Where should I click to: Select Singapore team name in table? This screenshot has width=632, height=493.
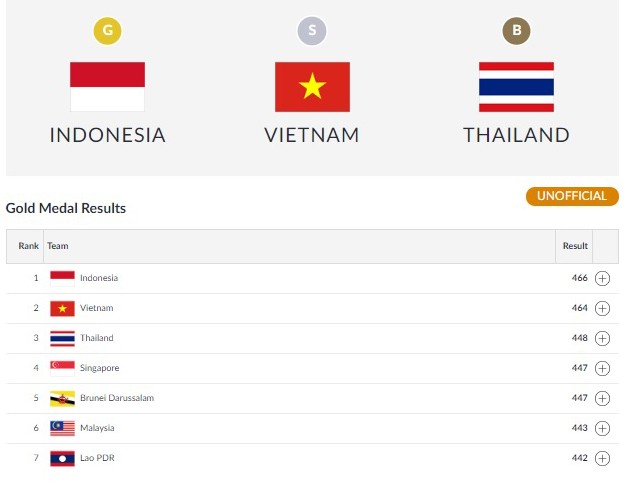pos(100,368)
